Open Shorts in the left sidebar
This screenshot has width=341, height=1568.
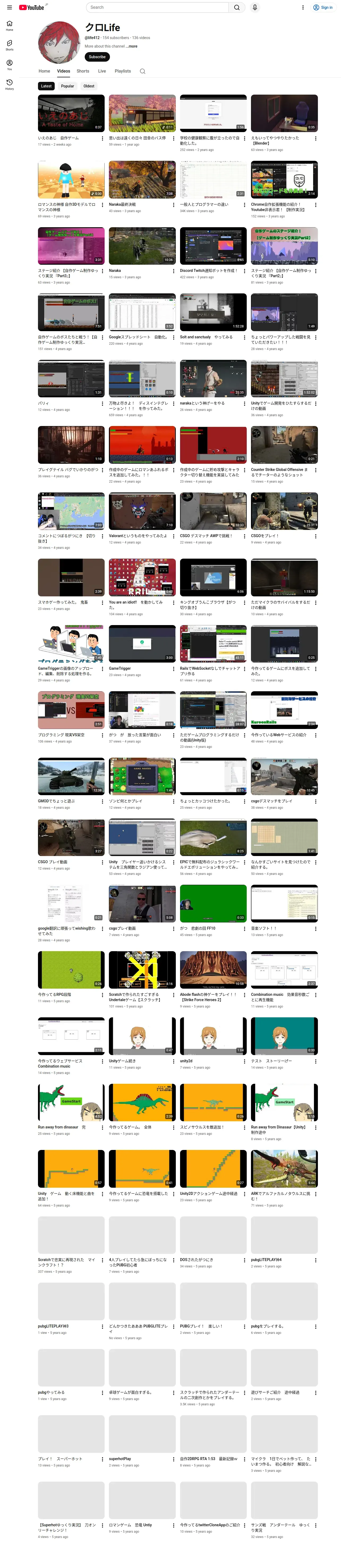click(x=9, y=44)
